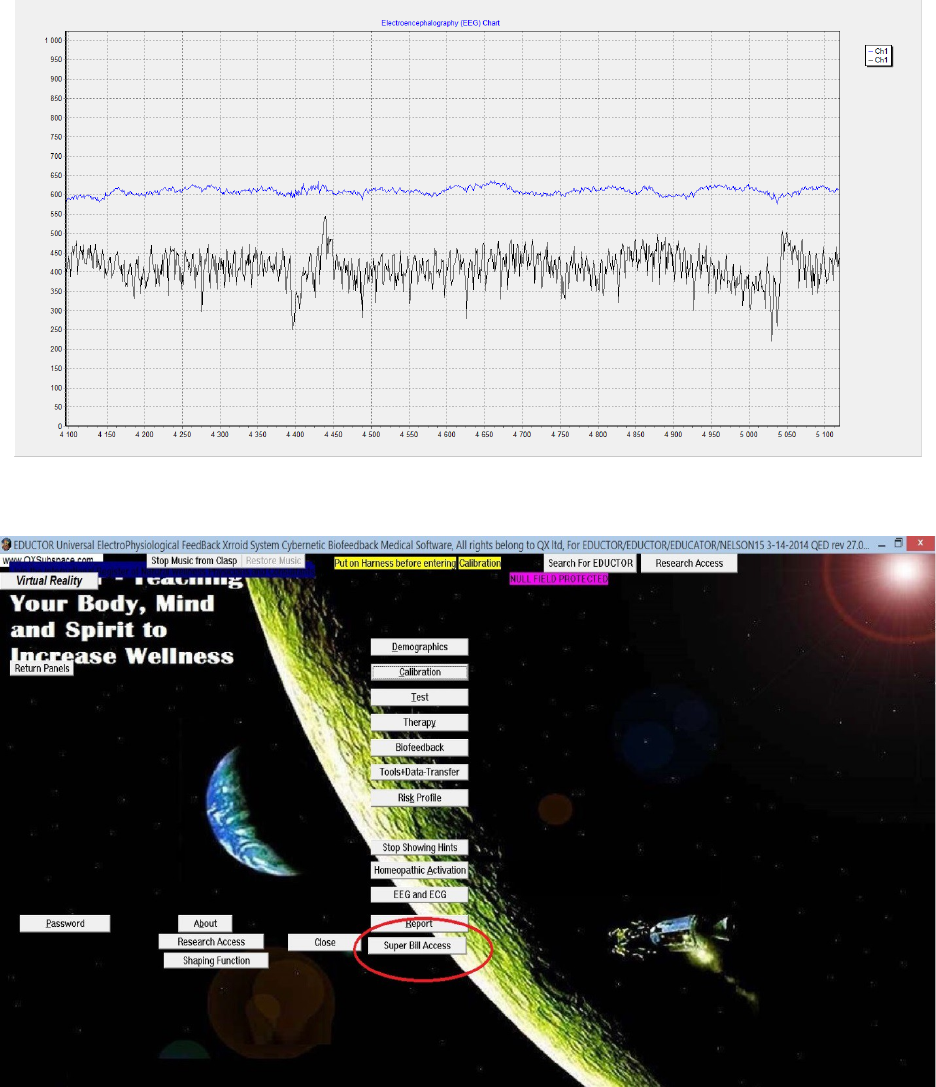Screen dimensions: 936x1087
Task: Click Return Panels button
Action: [42, 668]
